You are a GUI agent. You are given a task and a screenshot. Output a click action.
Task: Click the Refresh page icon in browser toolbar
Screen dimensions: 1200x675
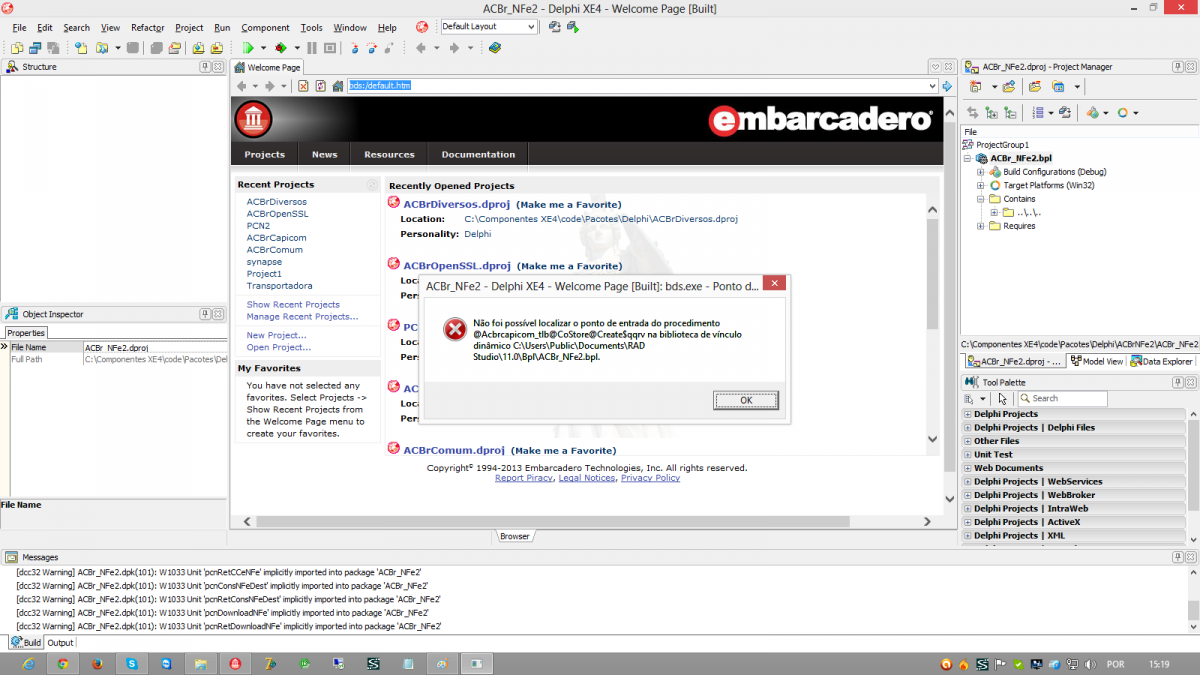tap(320, 86)
